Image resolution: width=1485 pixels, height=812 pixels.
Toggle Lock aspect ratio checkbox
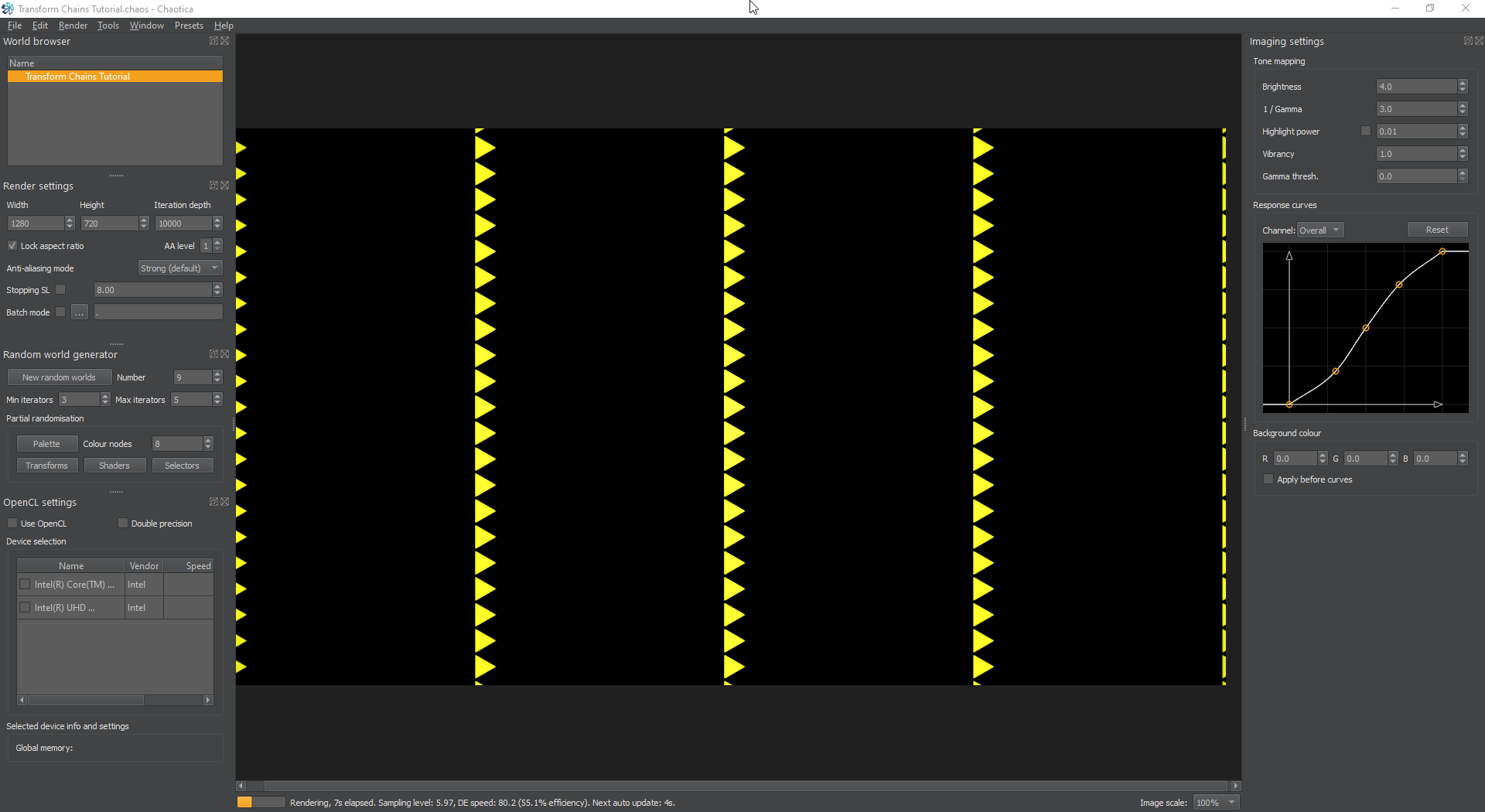tap(12, 246)
